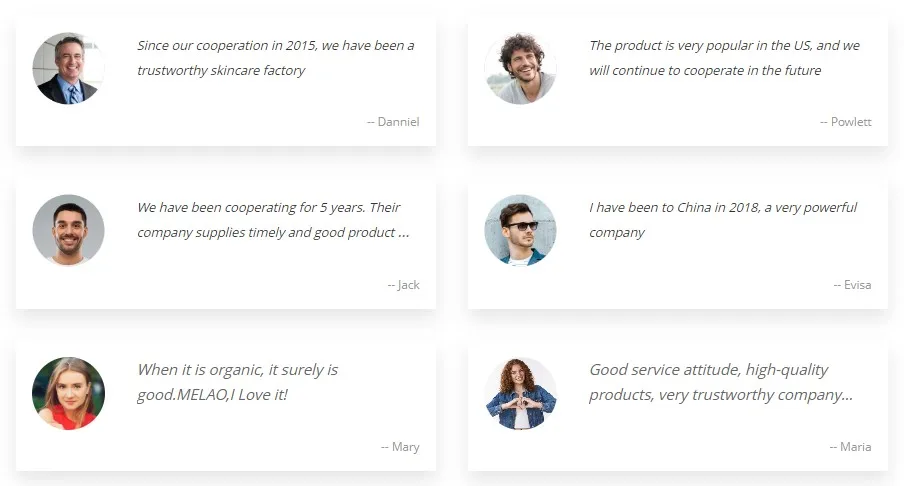Click Danniel's round profile photo
Image resolution: width=904 pixels, height=486 pixels.
(x=68, y=68)
